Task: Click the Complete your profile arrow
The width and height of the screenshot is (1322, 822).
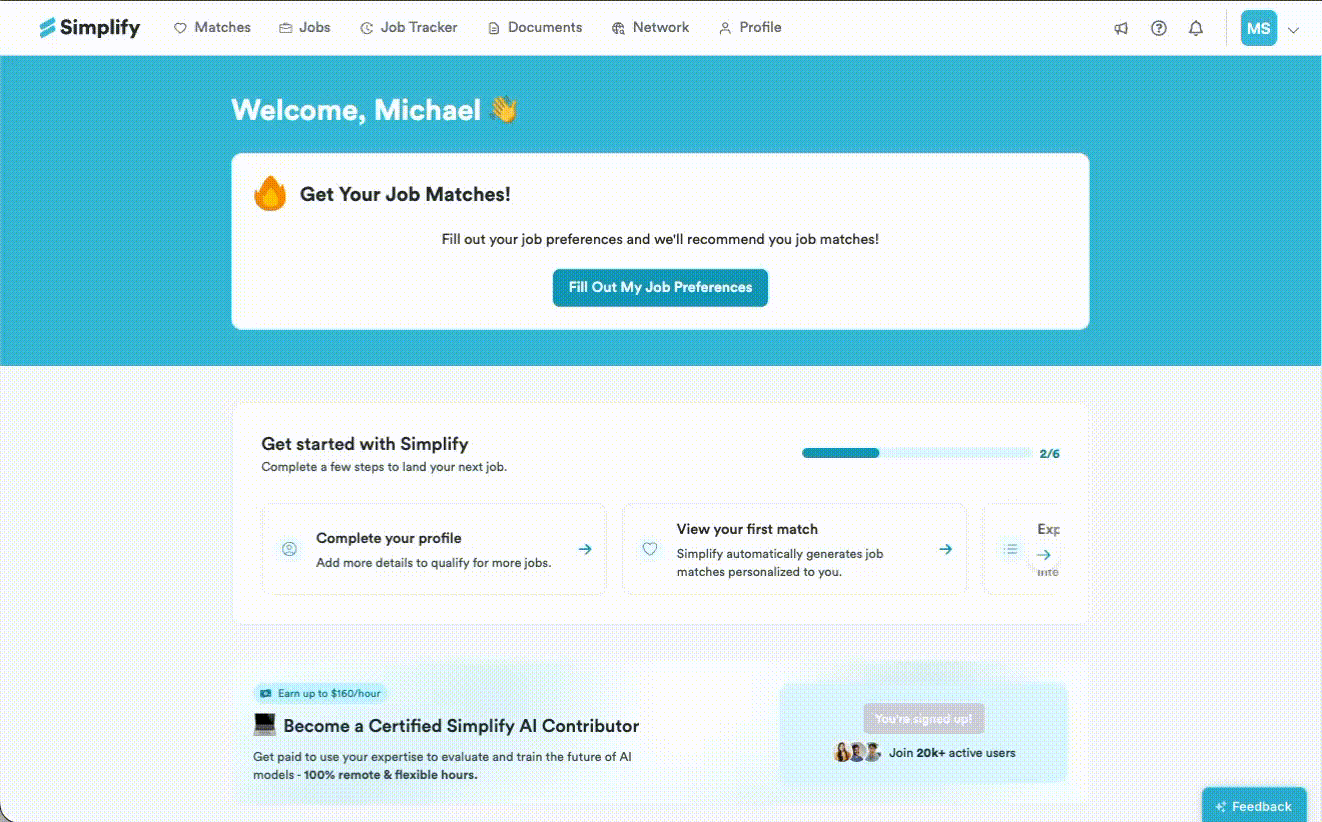Action: pos(585,549)
